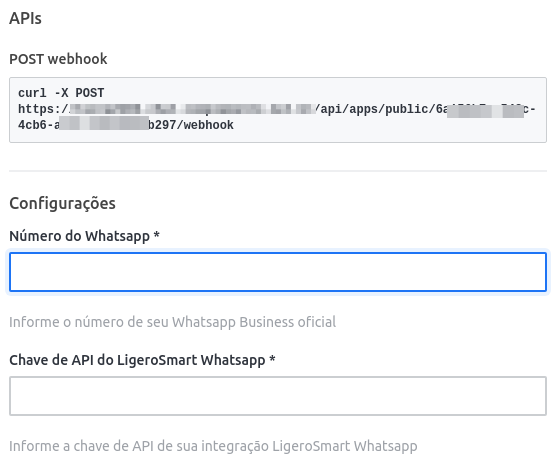Click the Chave de API LigeroSmart input field
The image size is (555, 467).
(278, 396)
